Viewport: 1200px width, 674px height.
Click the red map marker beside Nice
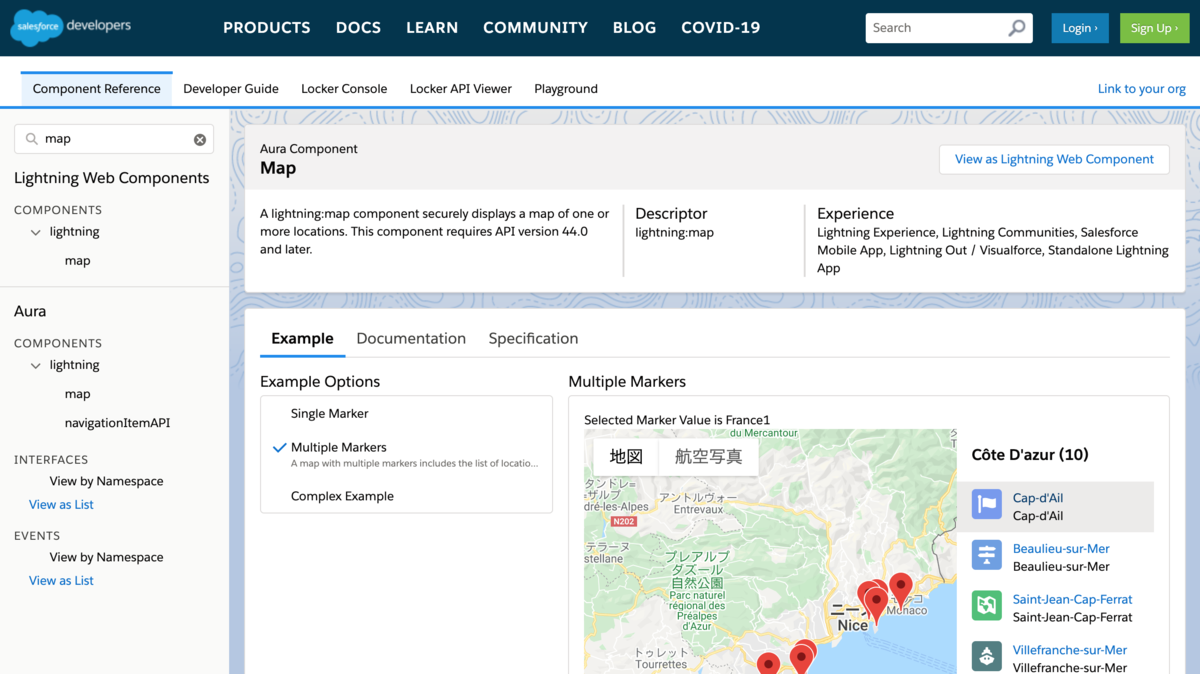(x=876, y=605)
